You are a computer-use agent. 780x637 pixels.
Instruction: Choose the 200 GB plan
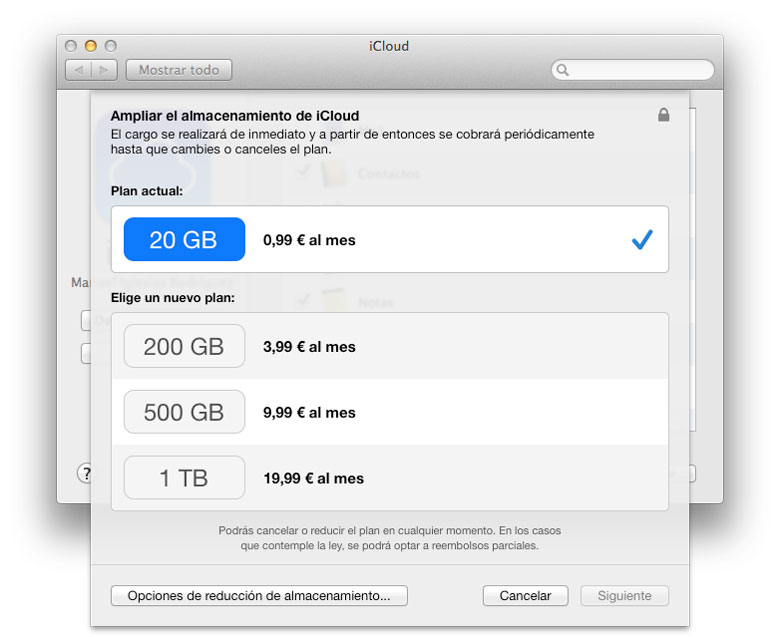click(x=390, y=346)
